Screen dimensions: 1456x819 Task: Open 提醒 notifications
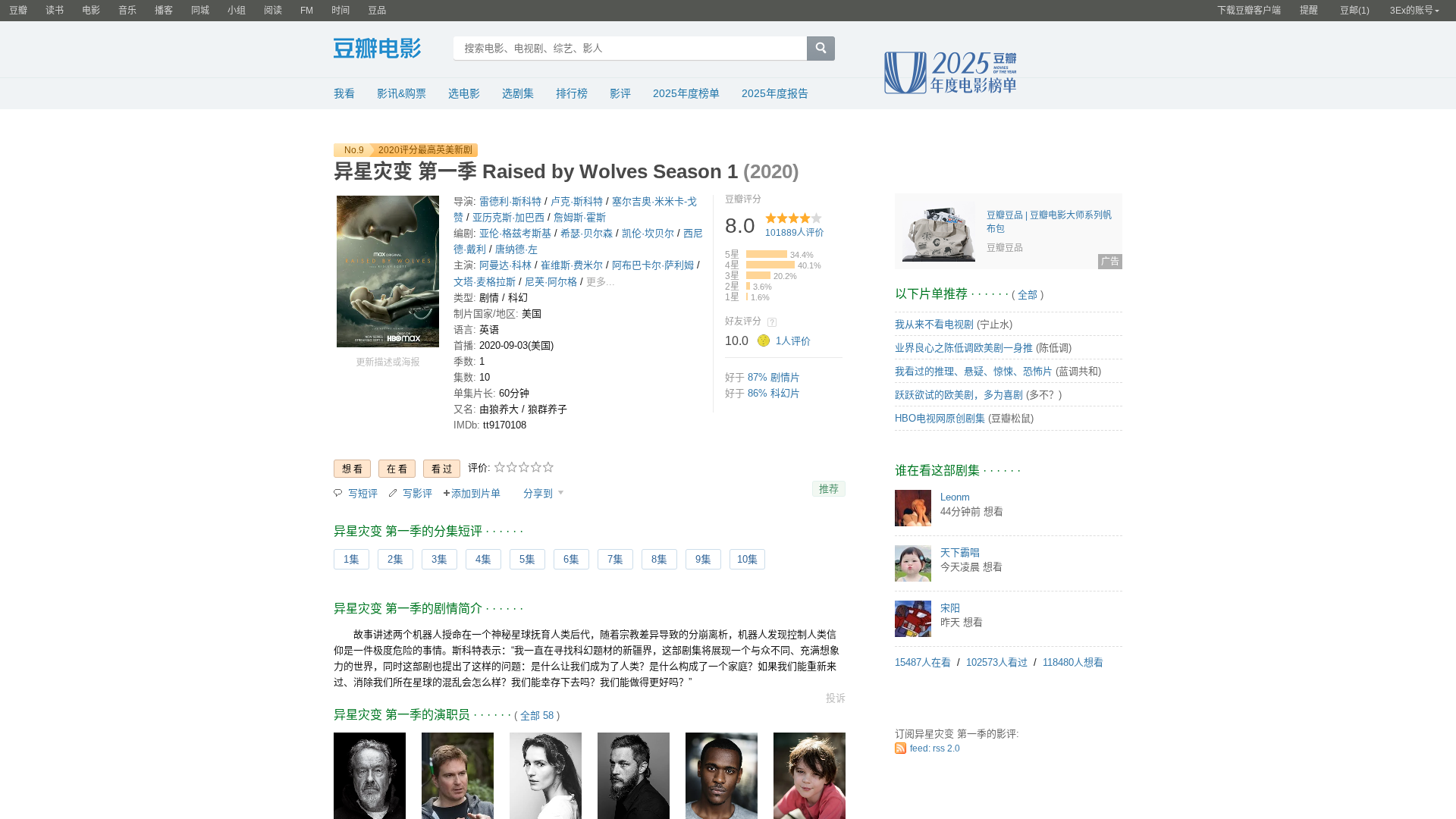coord(1309,11)
